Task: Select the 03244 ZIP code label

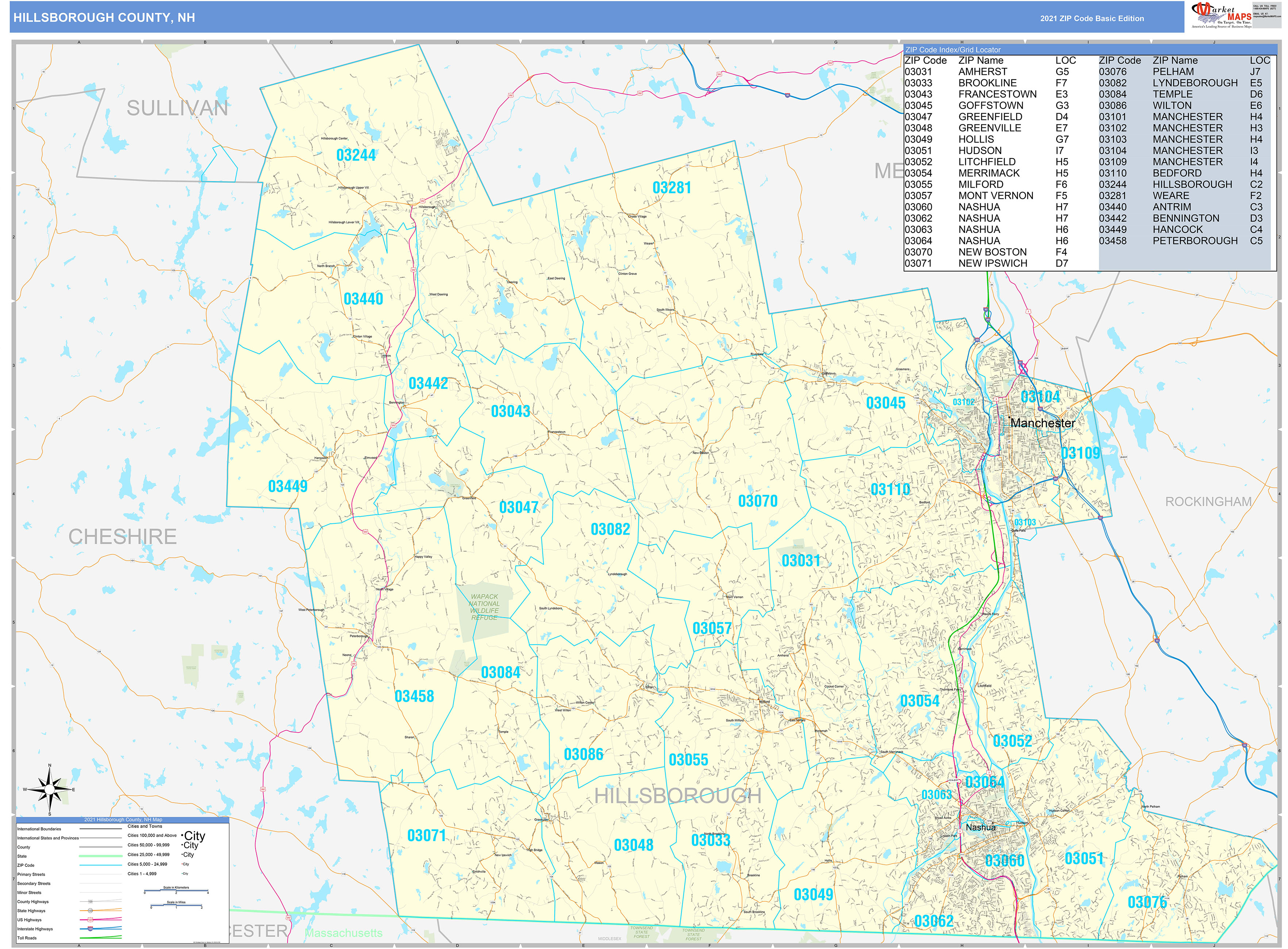Action: pyautogui.click(x=355, y=156)
